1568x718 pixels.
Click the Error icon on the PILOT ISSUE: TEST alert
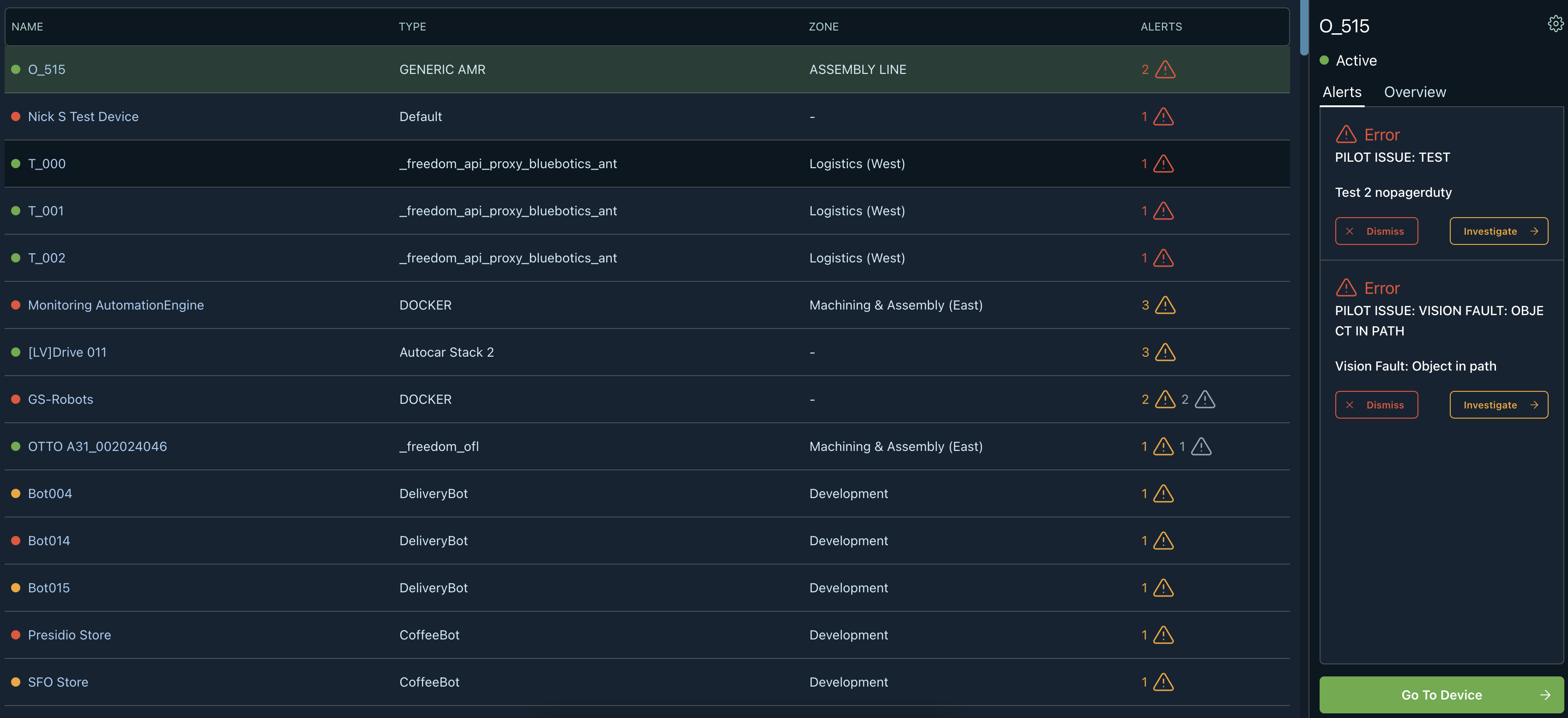[x=1346, y=134]
